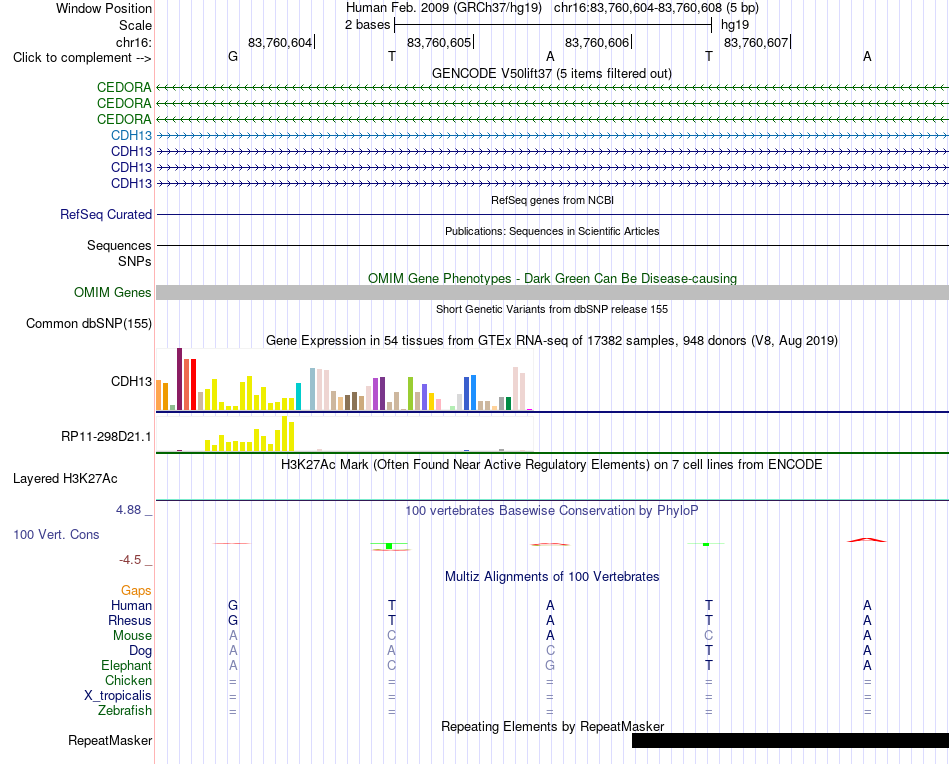Click the Gaps label in alignment track
This screenshot has height=764, width=950.
click(136, 590)
